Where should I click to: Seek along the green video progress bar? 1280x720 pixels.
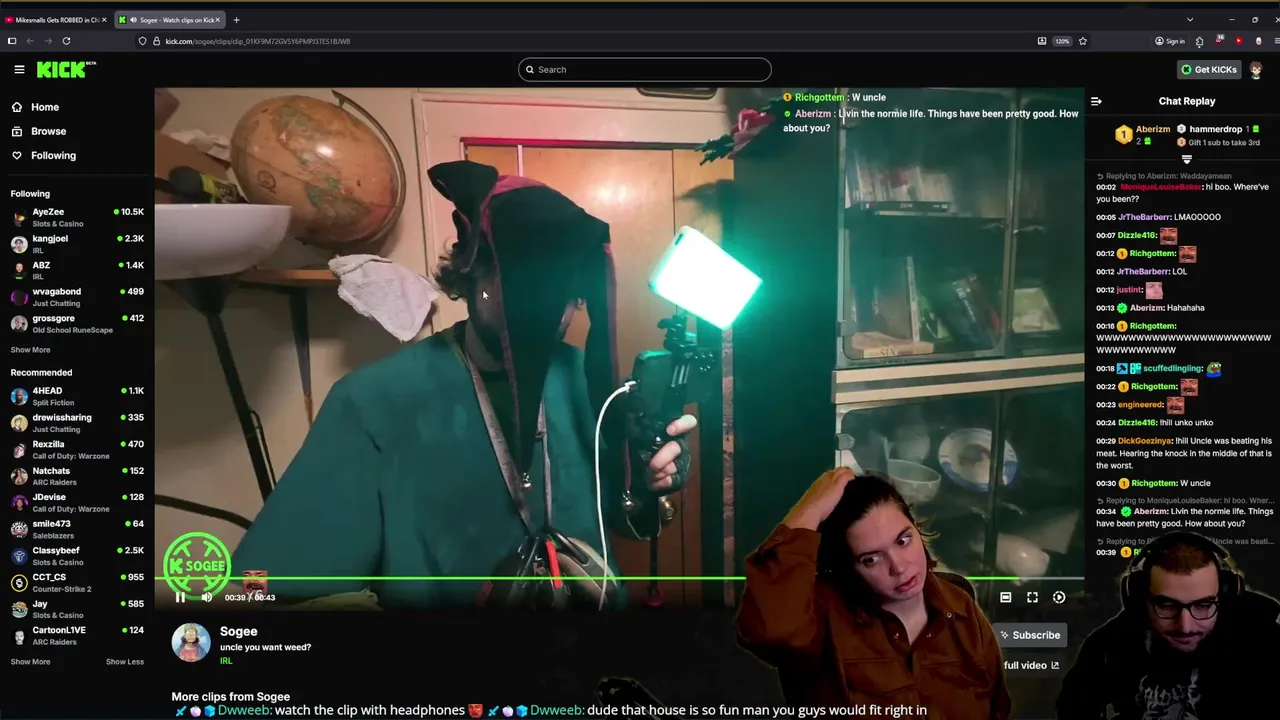click(x=619, y=578)
